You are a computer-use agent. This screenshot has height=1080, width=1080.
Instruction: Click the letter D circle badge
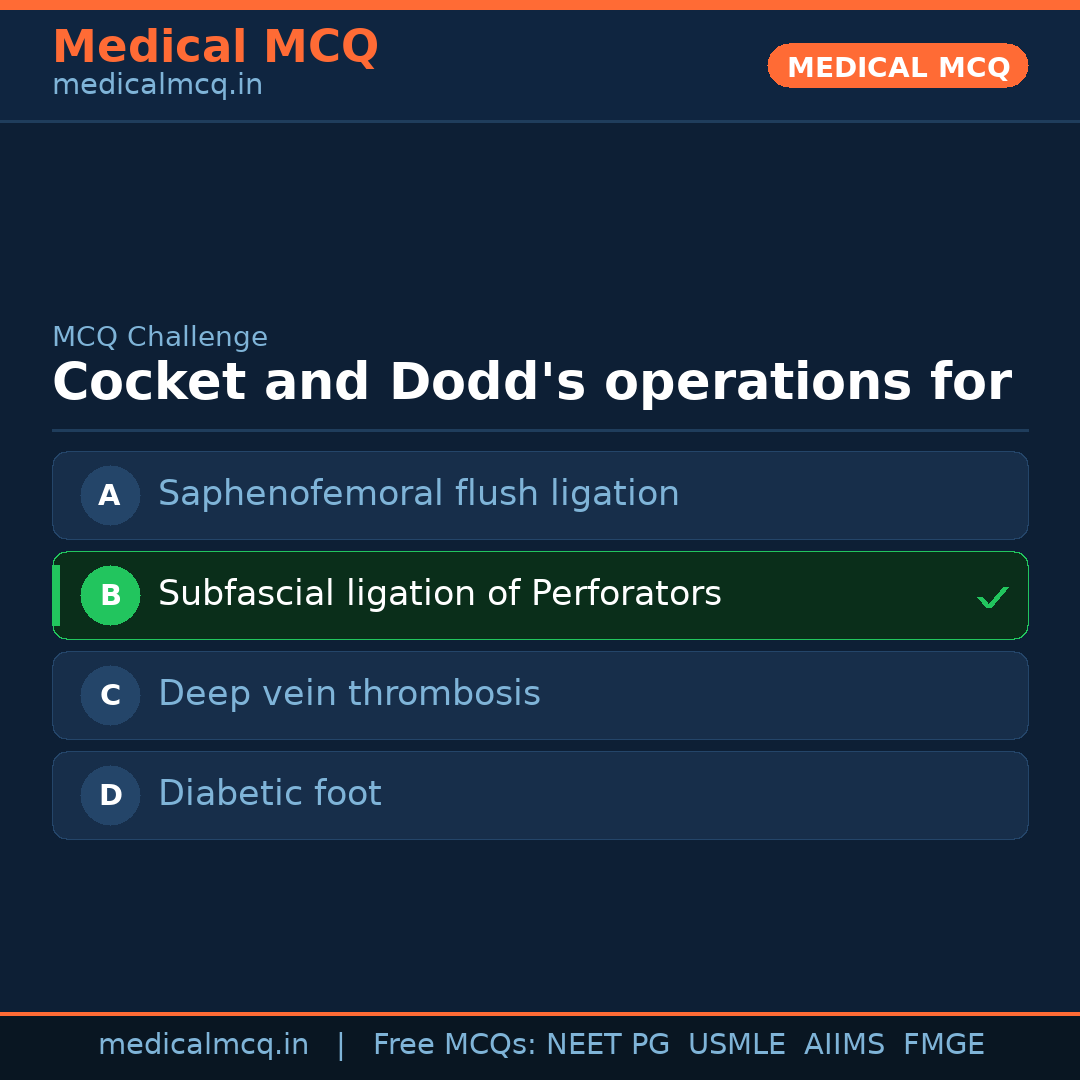pyautogui.click(x=110, y=795)
